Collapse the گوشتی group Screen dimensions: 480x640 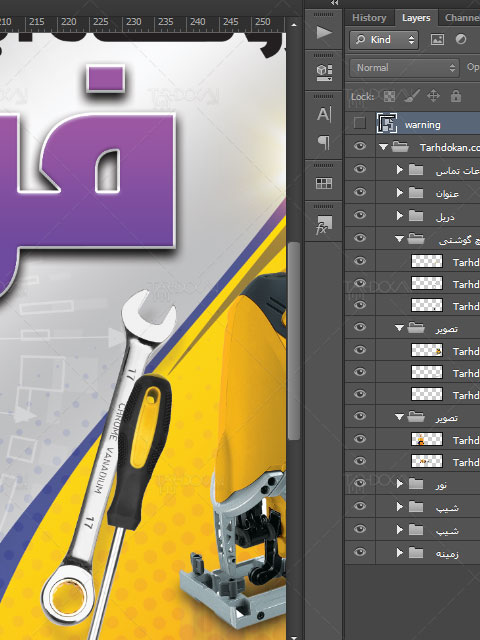tap(399, 239)
